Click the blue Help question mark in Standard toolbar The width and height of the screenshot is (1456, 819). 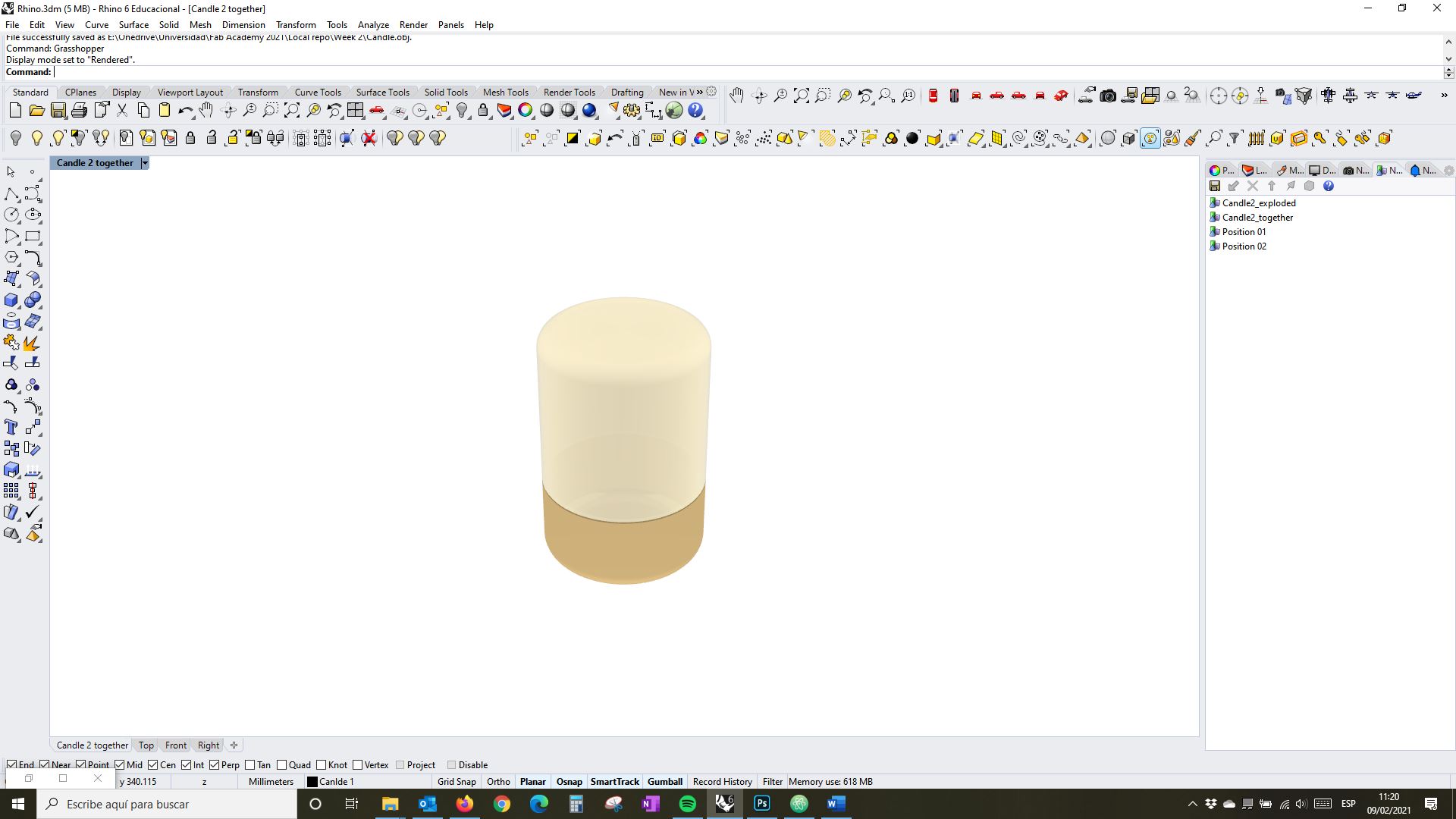click(x=695, y=111)
